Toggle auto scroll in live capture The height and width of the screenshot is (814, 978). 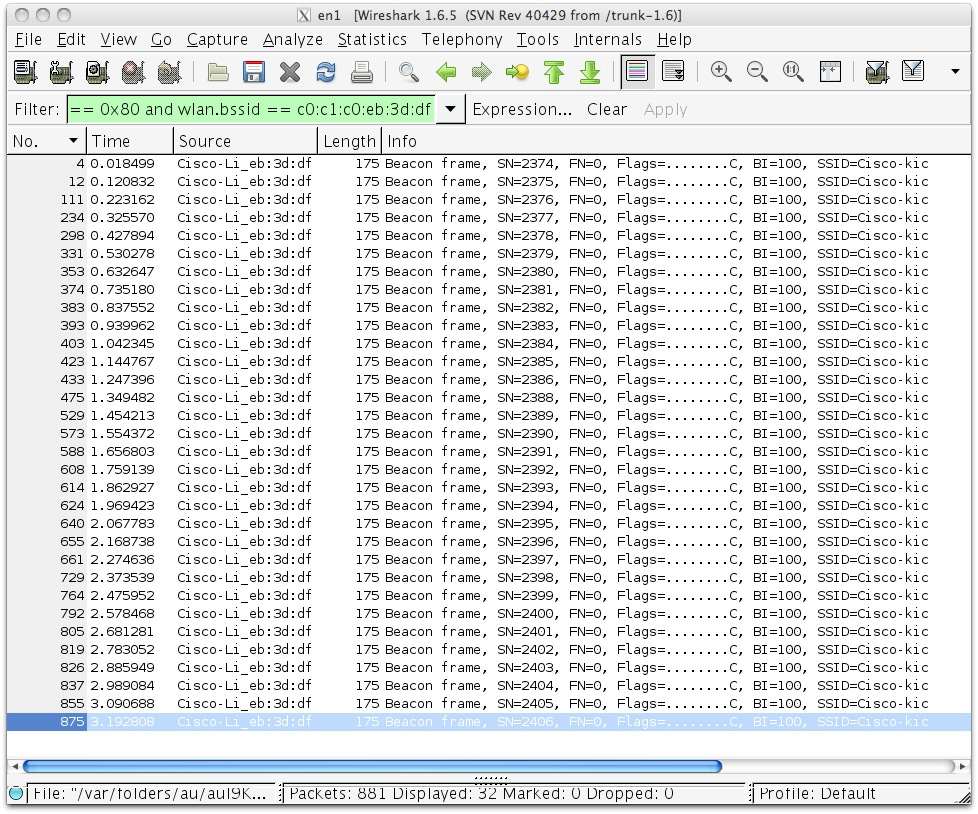pyautogui.click(x=674, y=71)
